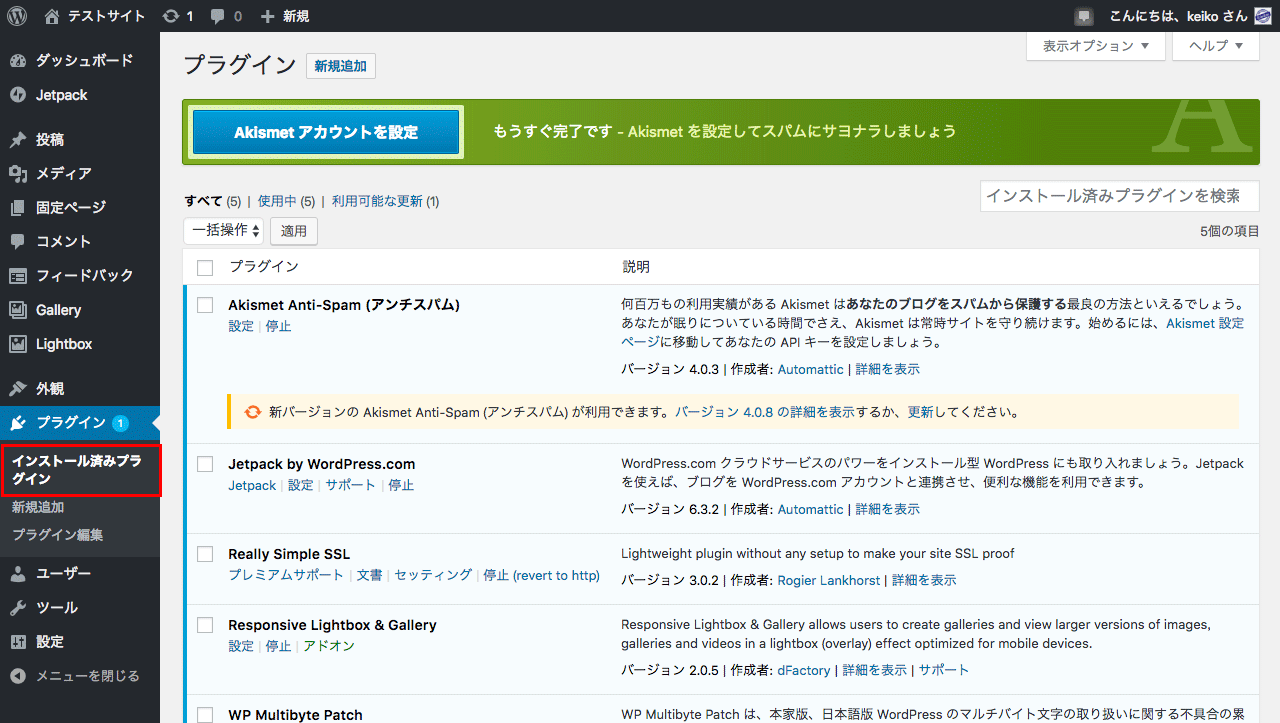This screenshot has height=723, width=1280.
Task: Click the ユーザー person icon
Action: coord(18,574)
